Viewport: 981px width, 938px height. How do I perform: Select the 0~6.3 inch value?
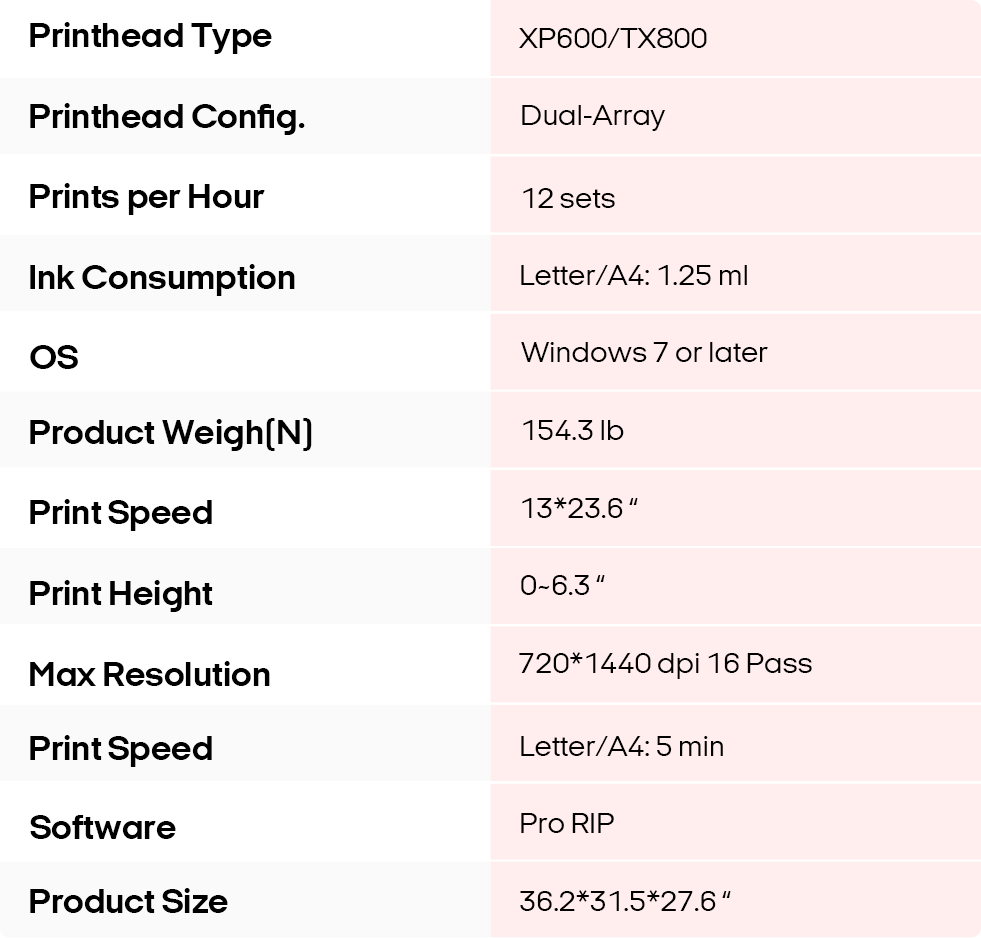point(562,586)
